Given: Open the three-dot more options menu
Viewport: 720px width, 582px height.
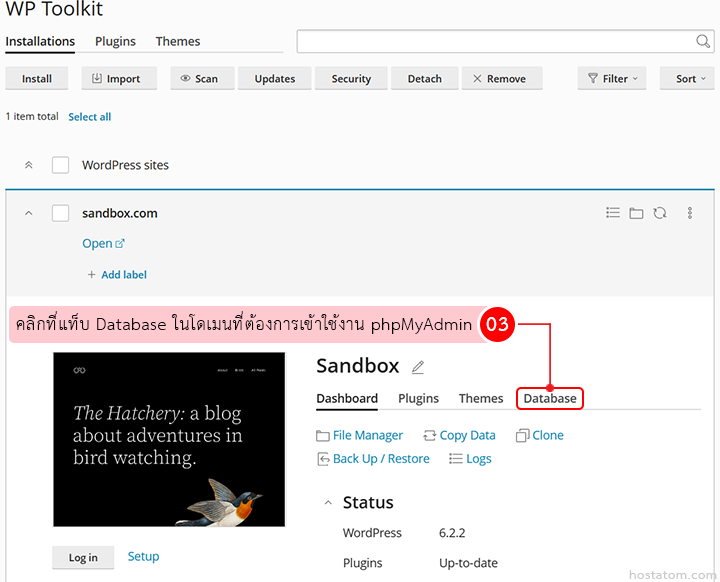Looking at the screenshot, I should coord(690,213).
